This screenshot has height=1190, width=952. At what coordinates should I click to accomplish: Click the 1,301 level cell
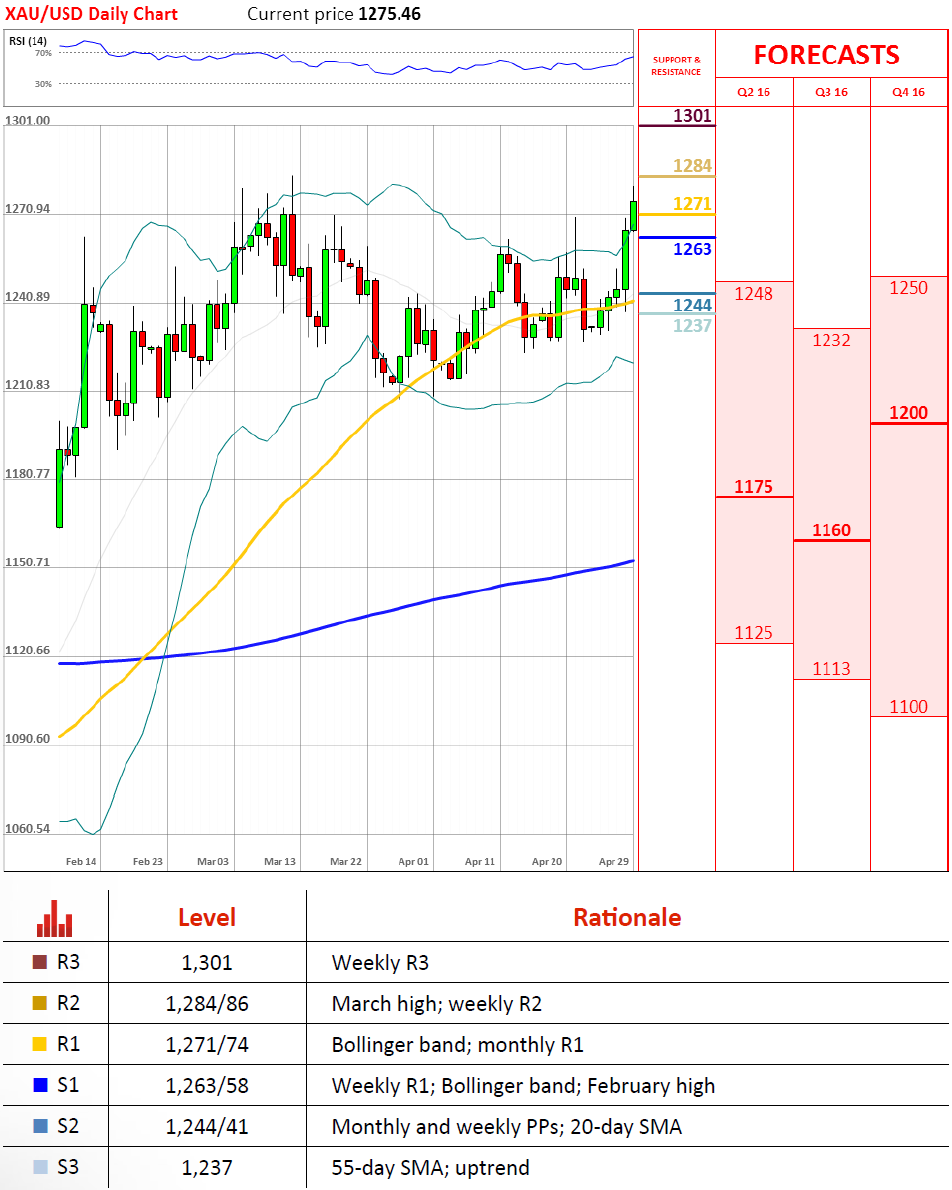[x=207, y=962]
